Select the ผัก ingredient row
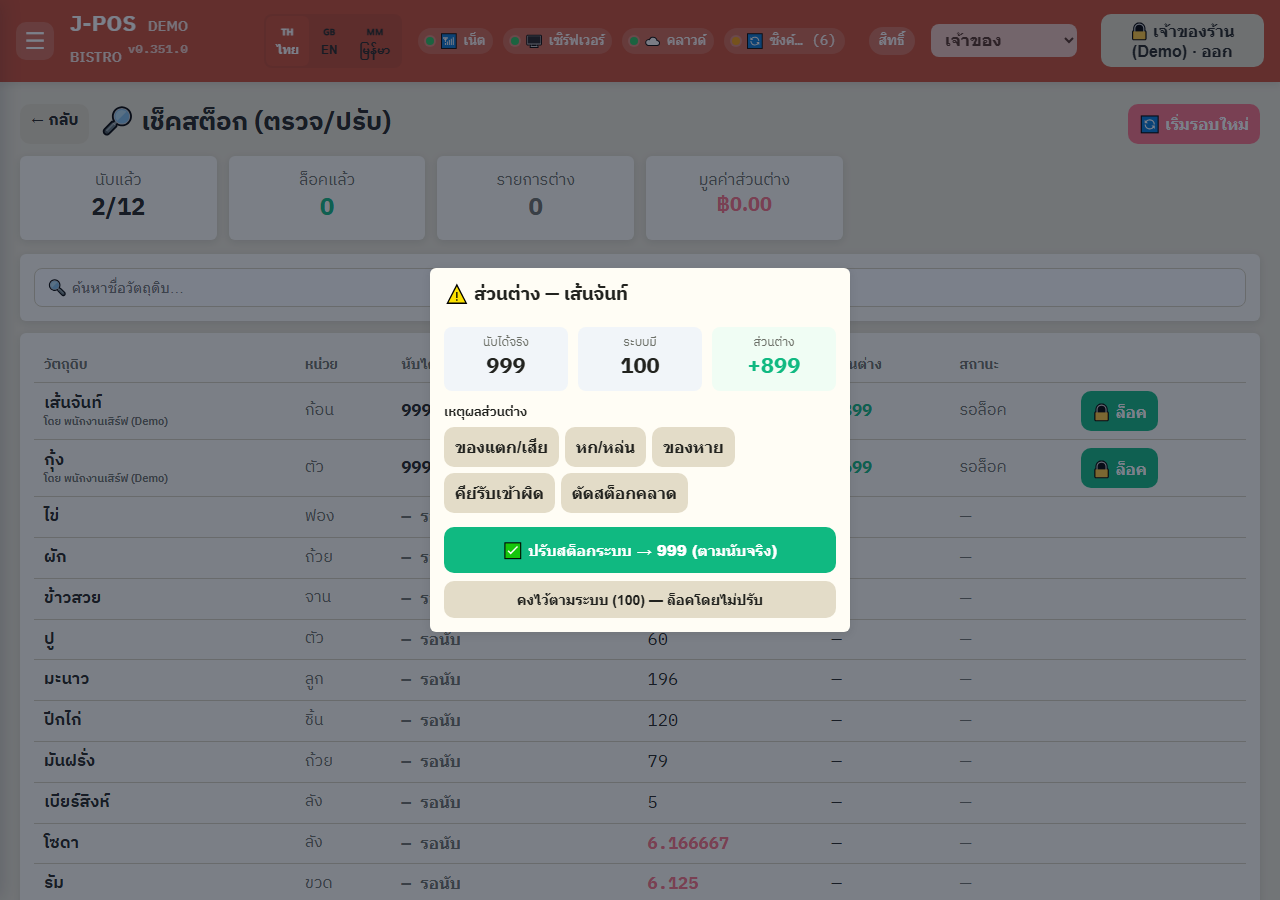 pyautogui.click(x=640, y=557)
